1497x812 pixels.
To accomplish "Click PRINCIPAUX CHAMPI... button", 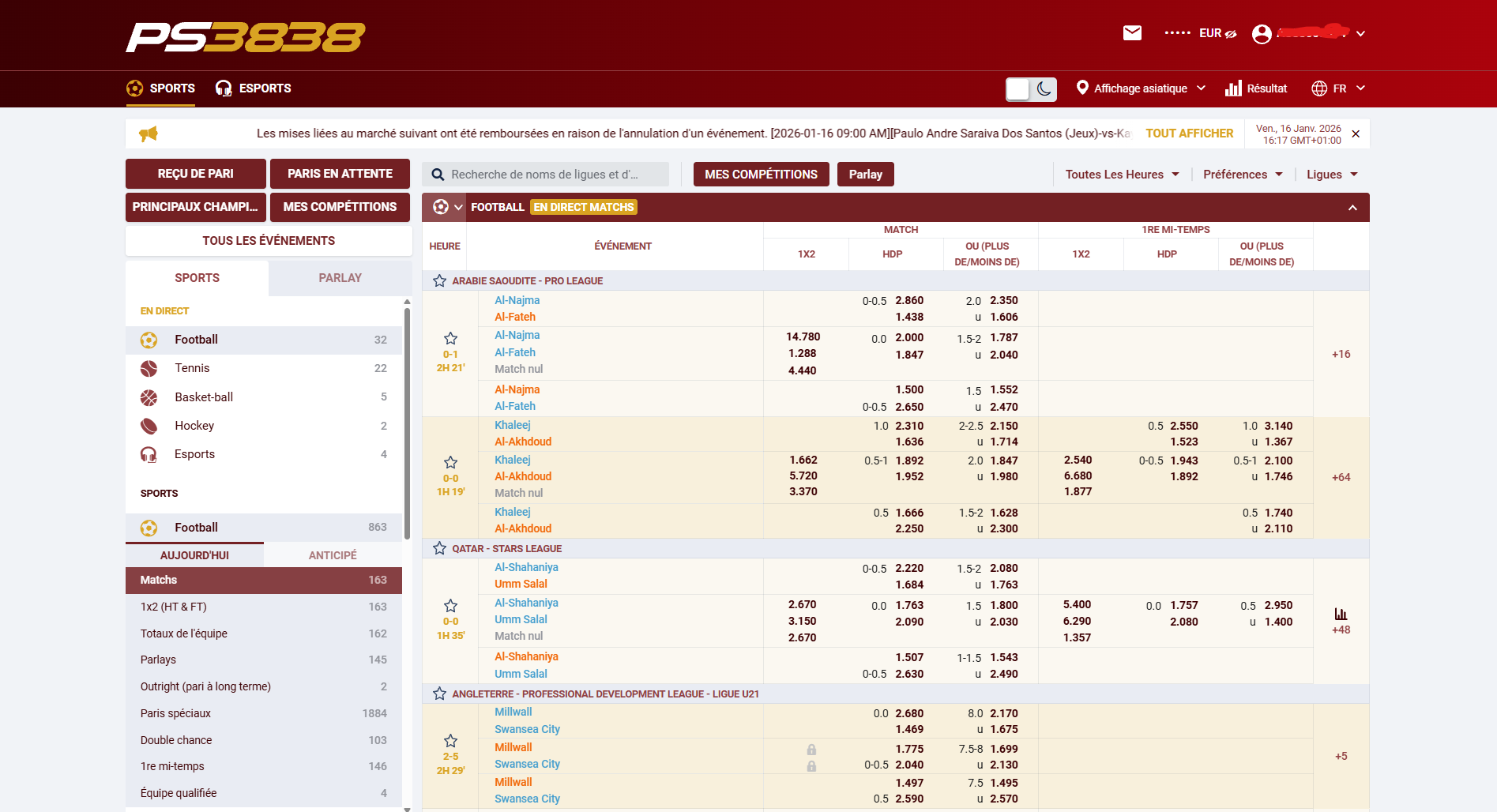I will (x=195, y=207).
